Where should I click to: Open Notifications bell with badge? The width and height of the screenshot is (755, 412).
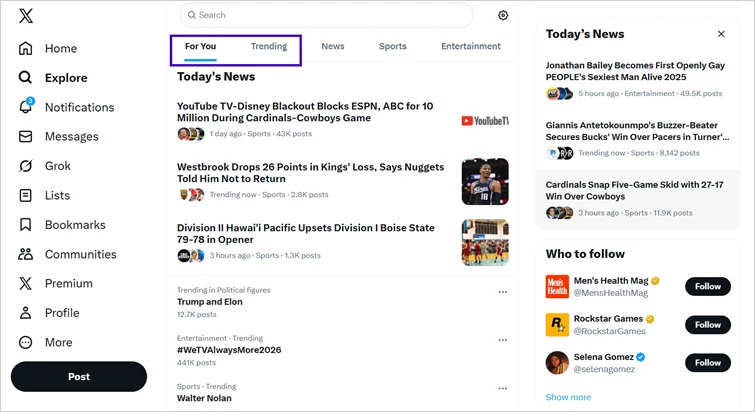click(x=26, y=106)
